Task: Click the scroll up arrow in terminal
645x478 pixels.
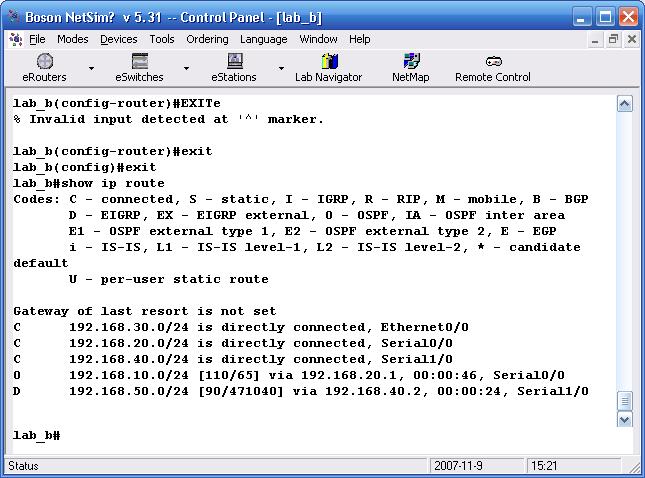Action: [624, 104]
